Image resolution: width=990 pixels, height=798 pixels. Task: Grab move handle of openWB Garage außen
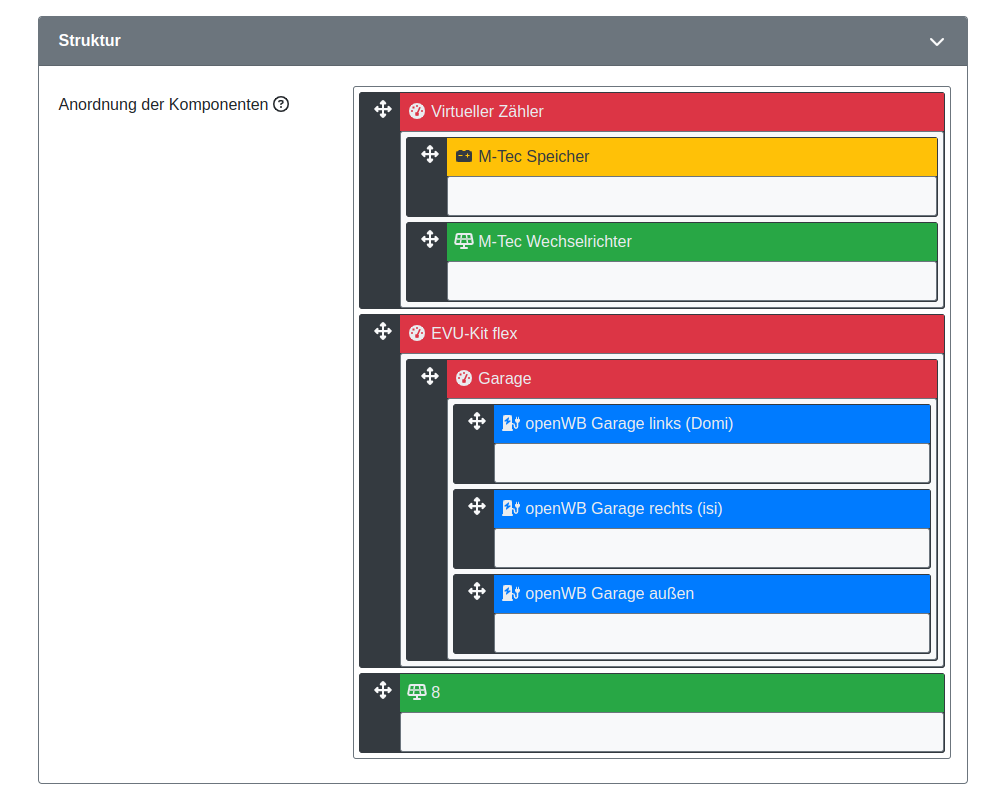(477, 592)
